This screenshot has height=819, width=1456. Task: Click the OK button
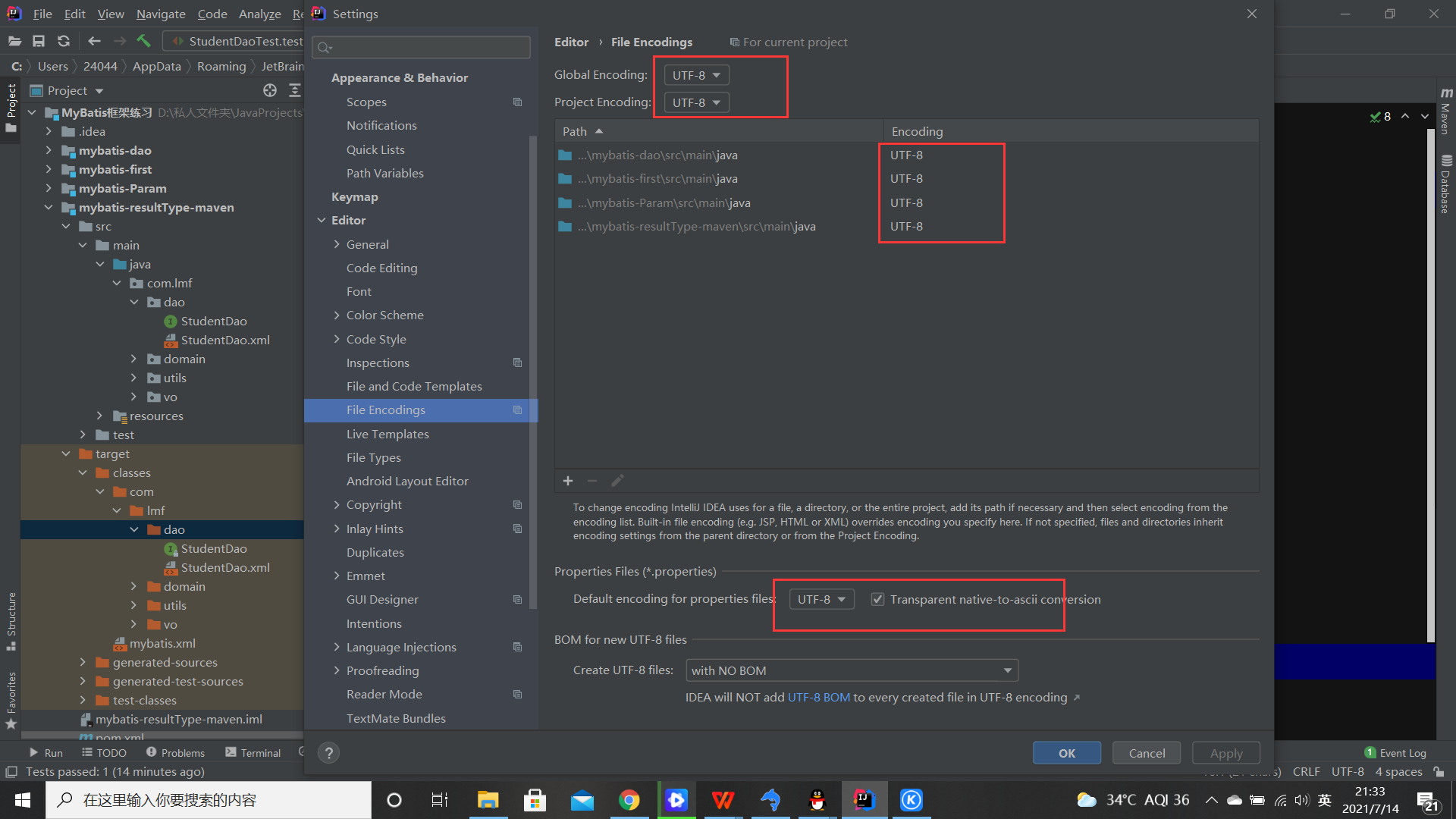pos(1066,753)
